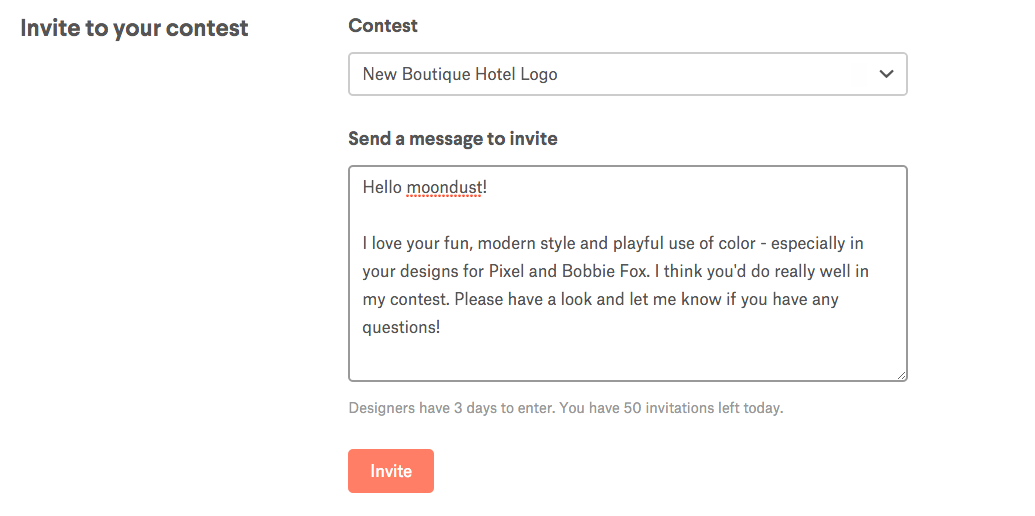Click the Invite to your contest heading
The width and height of the screenshot is (1035, 516).
[x=134, y=28]
